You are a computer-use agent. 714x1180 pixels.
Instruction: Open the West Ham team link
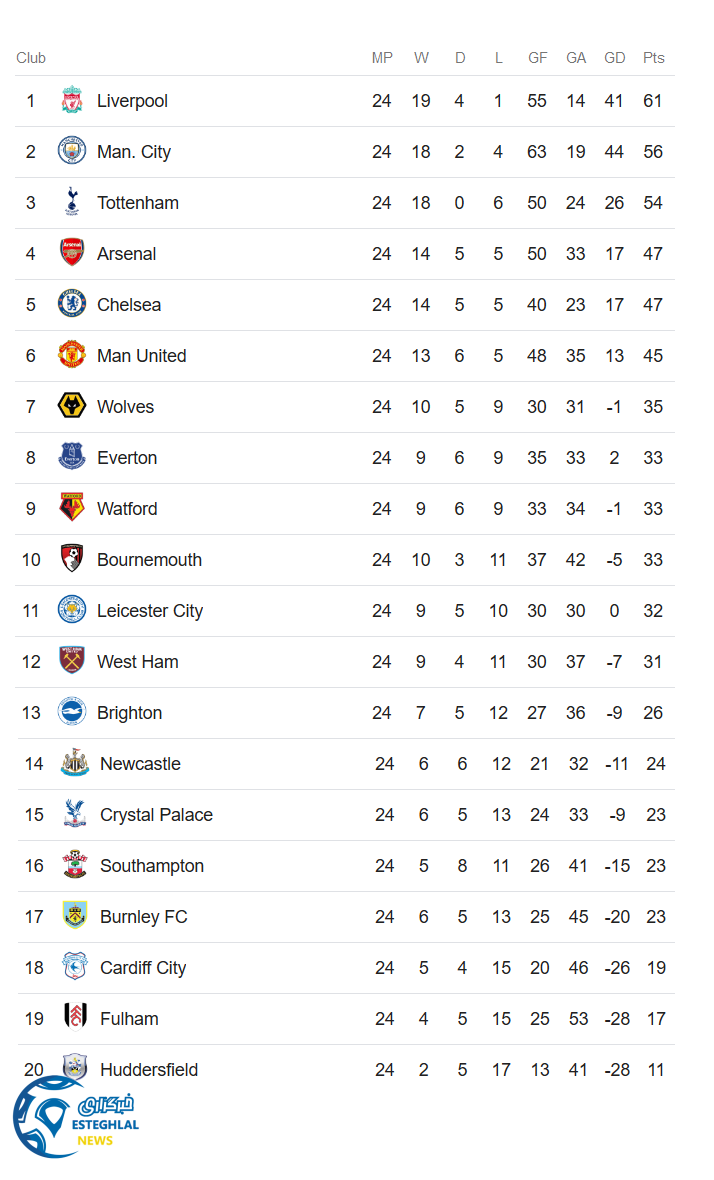point(138,662)
